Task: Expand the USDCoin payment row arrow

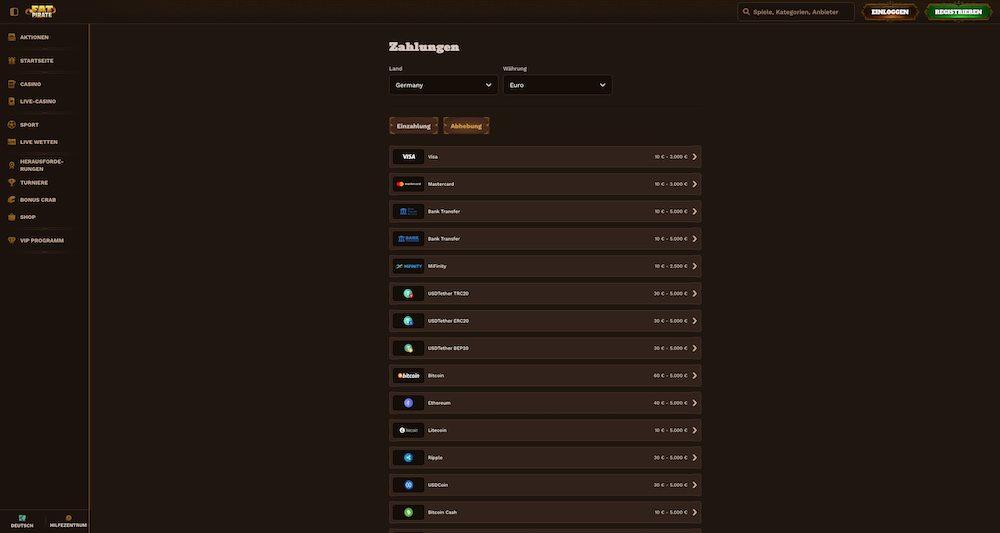Action: [695, 485]
